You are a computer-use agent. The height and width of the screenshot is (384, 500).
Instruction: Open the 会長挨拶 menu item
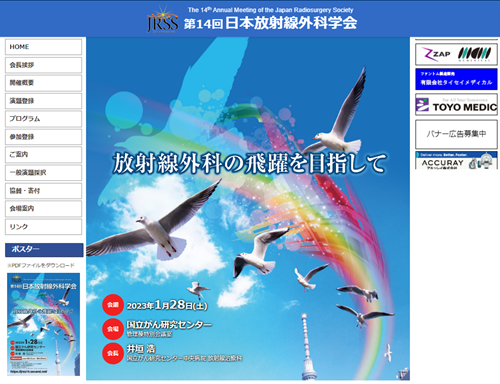tap(43, 65)
